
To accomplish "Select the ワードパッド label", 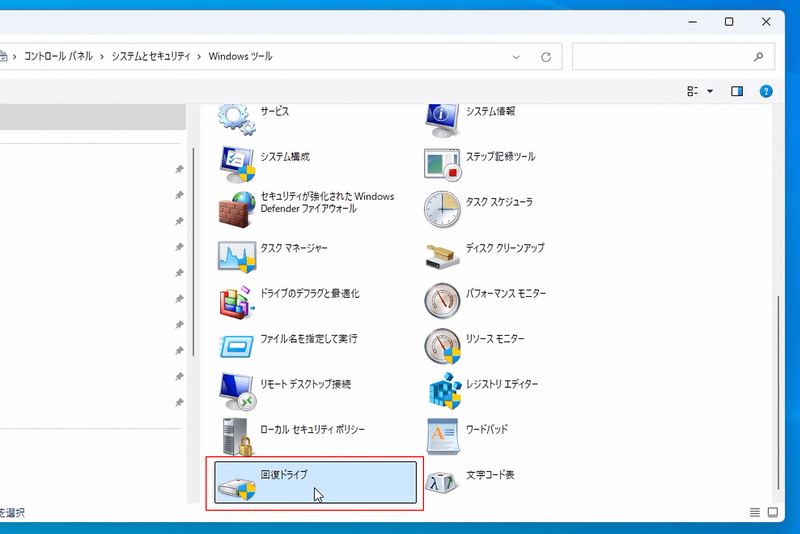I will [x=487, y=429].
